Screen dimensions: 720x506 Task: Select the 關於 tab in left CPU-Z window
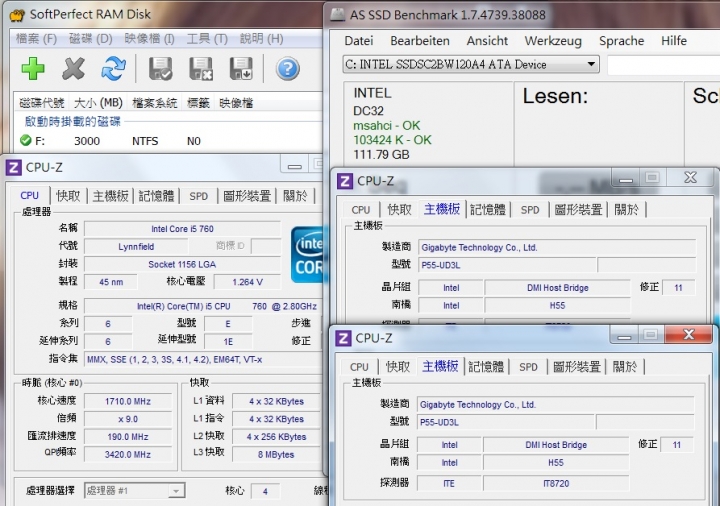[x=295, y=196]
